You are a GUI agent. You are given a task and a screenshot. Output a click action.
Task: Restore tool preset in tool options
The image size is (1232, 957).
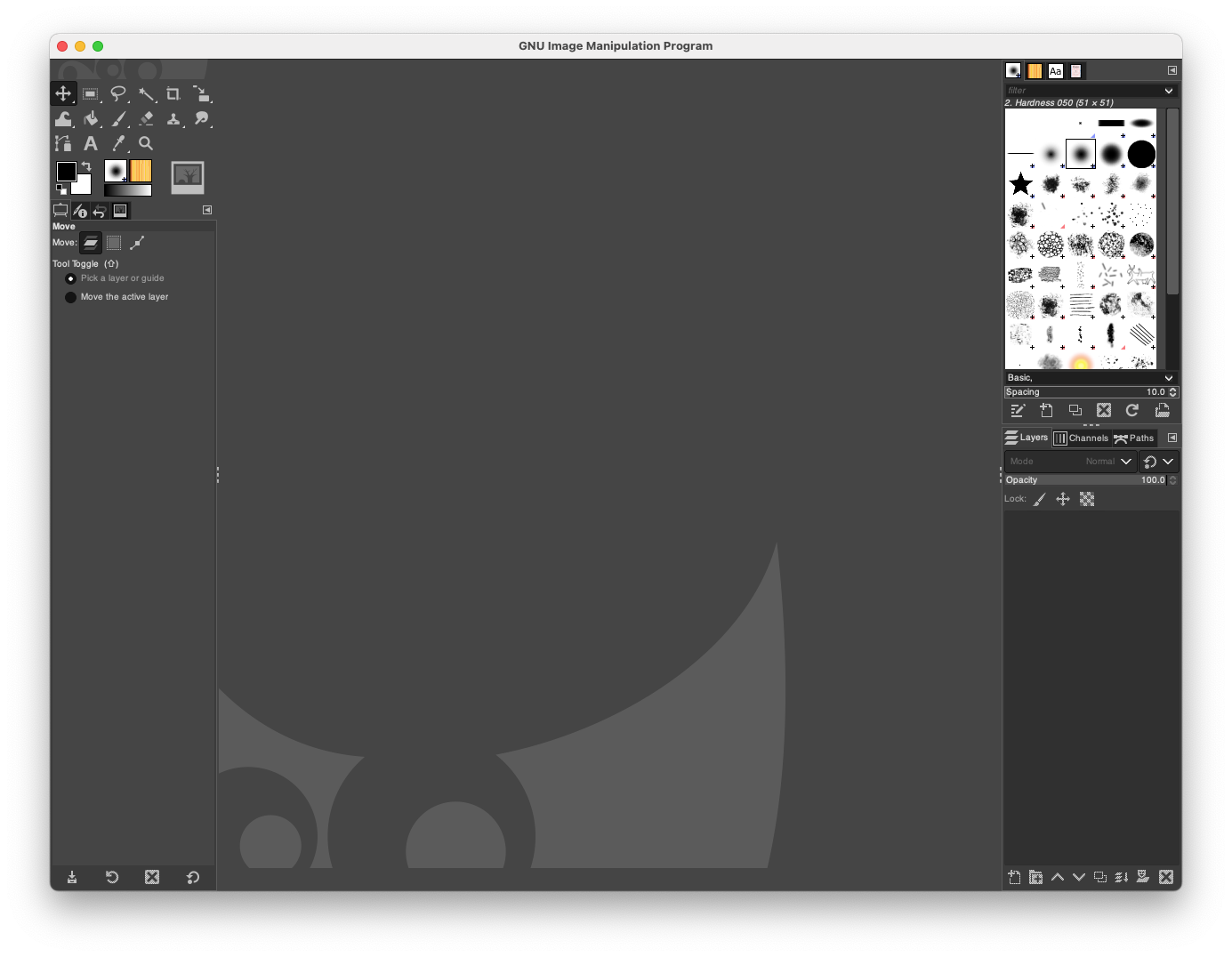(x=112, y=877)
